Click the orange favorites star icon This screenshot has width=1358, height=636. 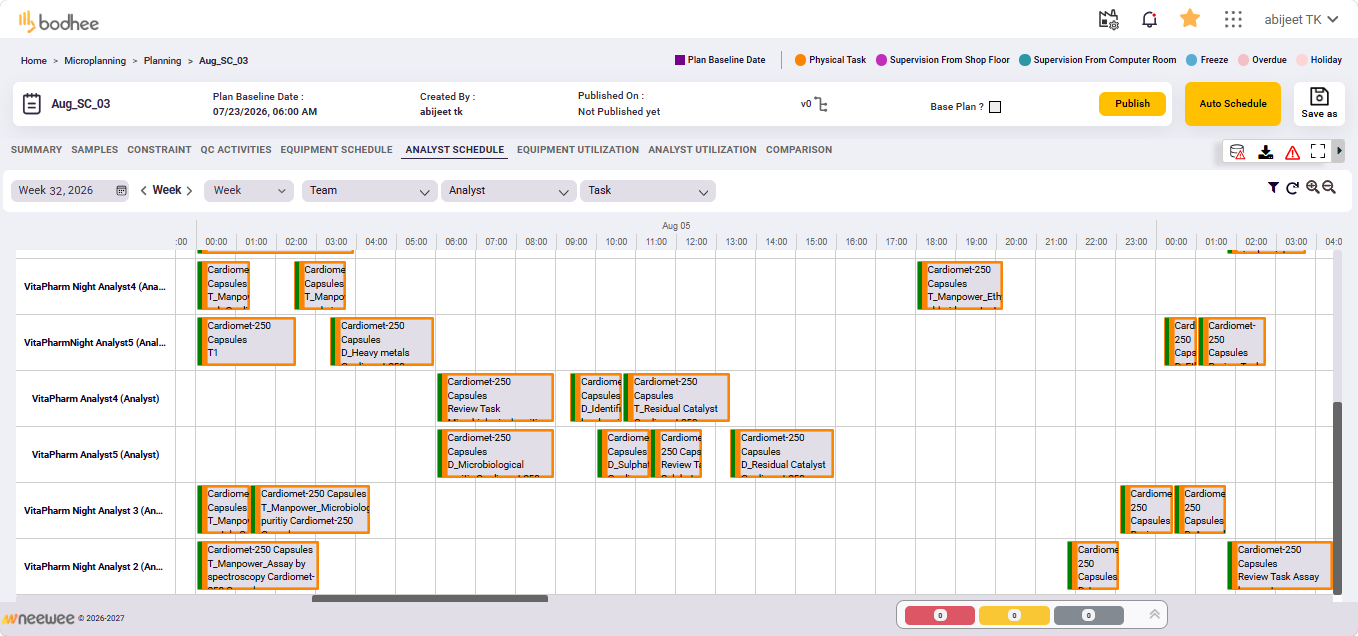tap(1190, 19)
